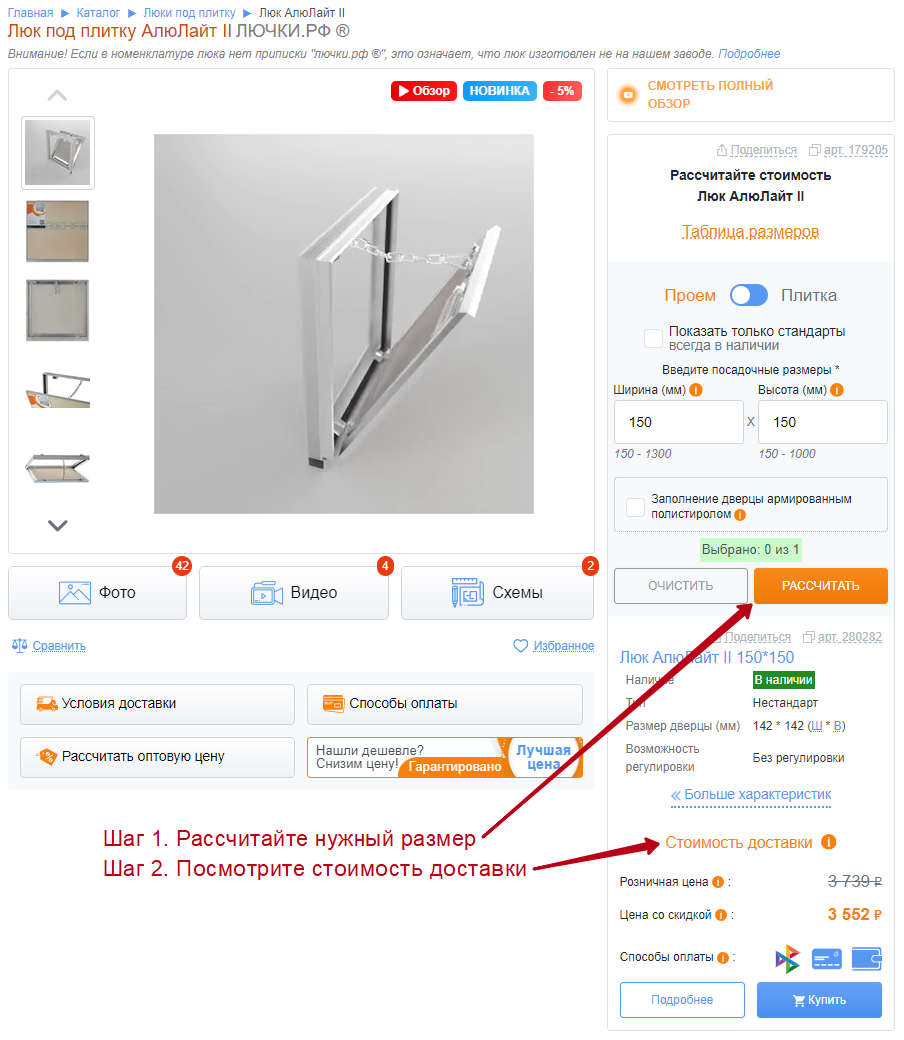Toggle the Проем / Плитка switch

(749, 295)
